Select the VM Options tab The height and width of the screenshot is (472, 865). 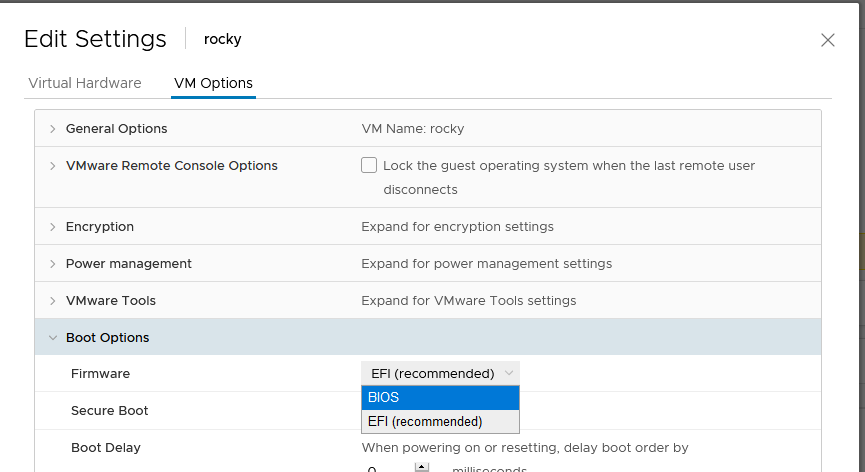pos(213,83)
